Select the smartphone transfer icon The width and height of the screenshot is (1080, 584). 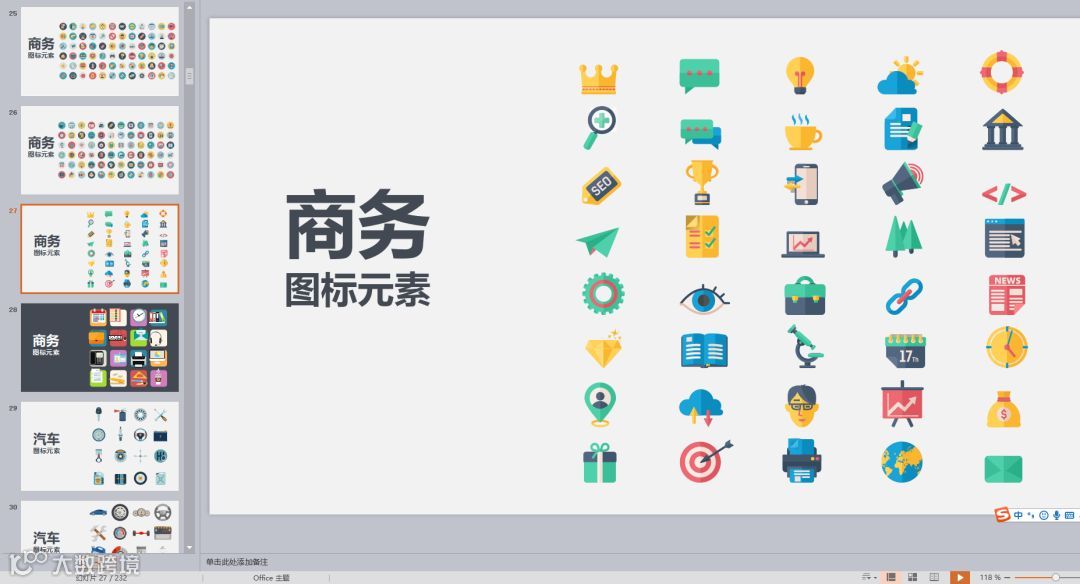801,184
